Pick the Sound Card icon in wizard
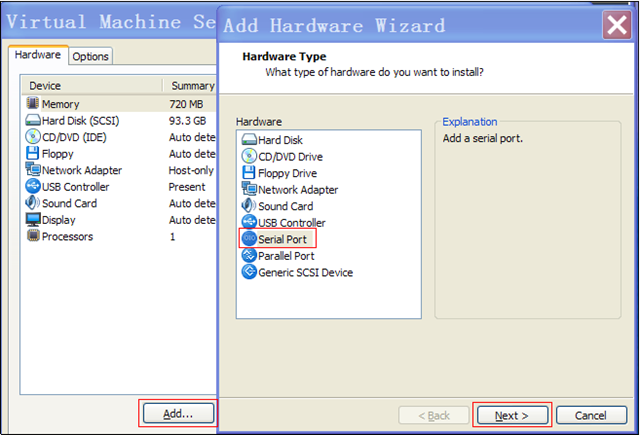Screen dimensions: 640x435 click(249, 206)
